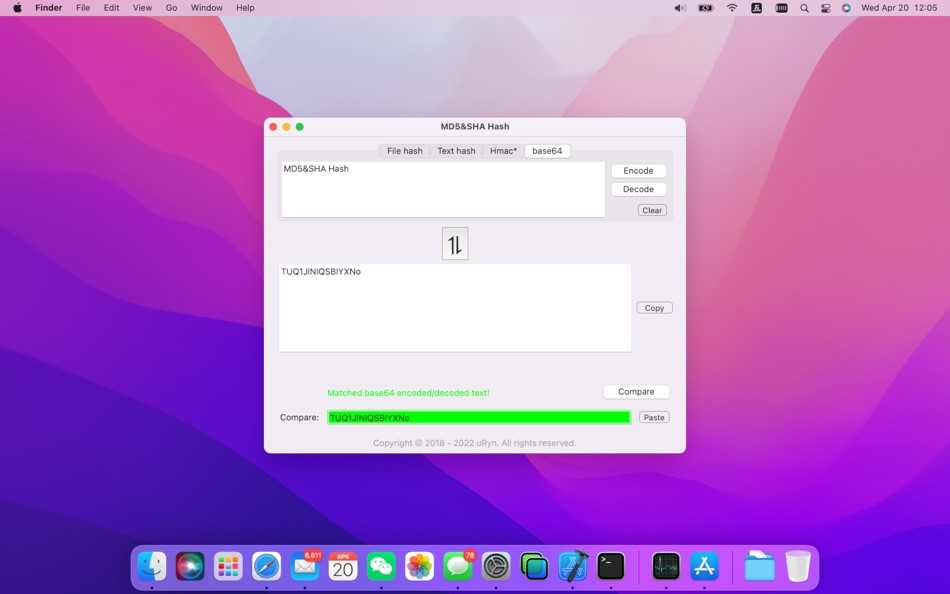Click the Siri icon in menu bar

click(846, 8)
